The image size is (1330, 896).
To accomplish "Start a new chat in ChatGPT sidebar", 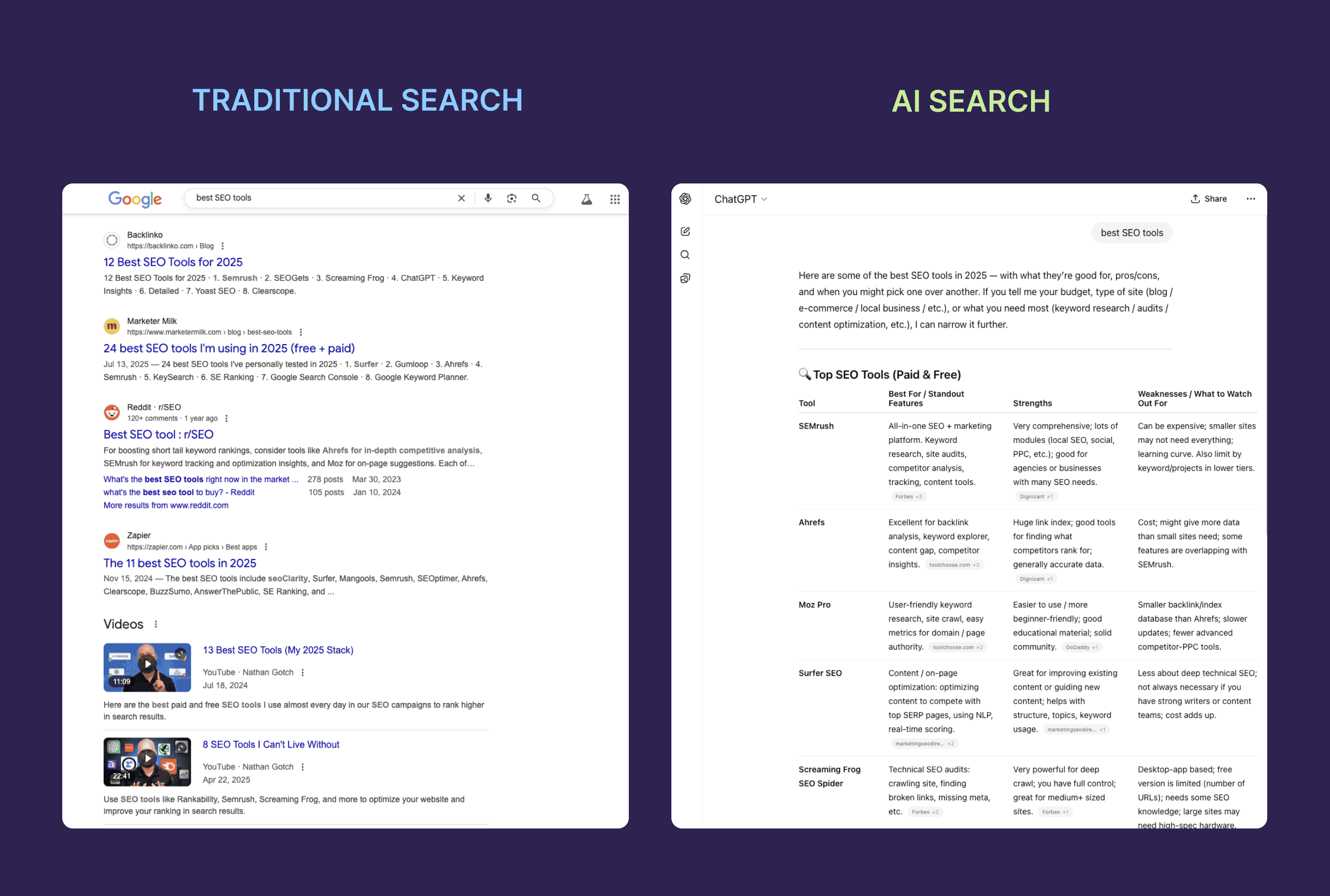I will click(x=685, y=231).
